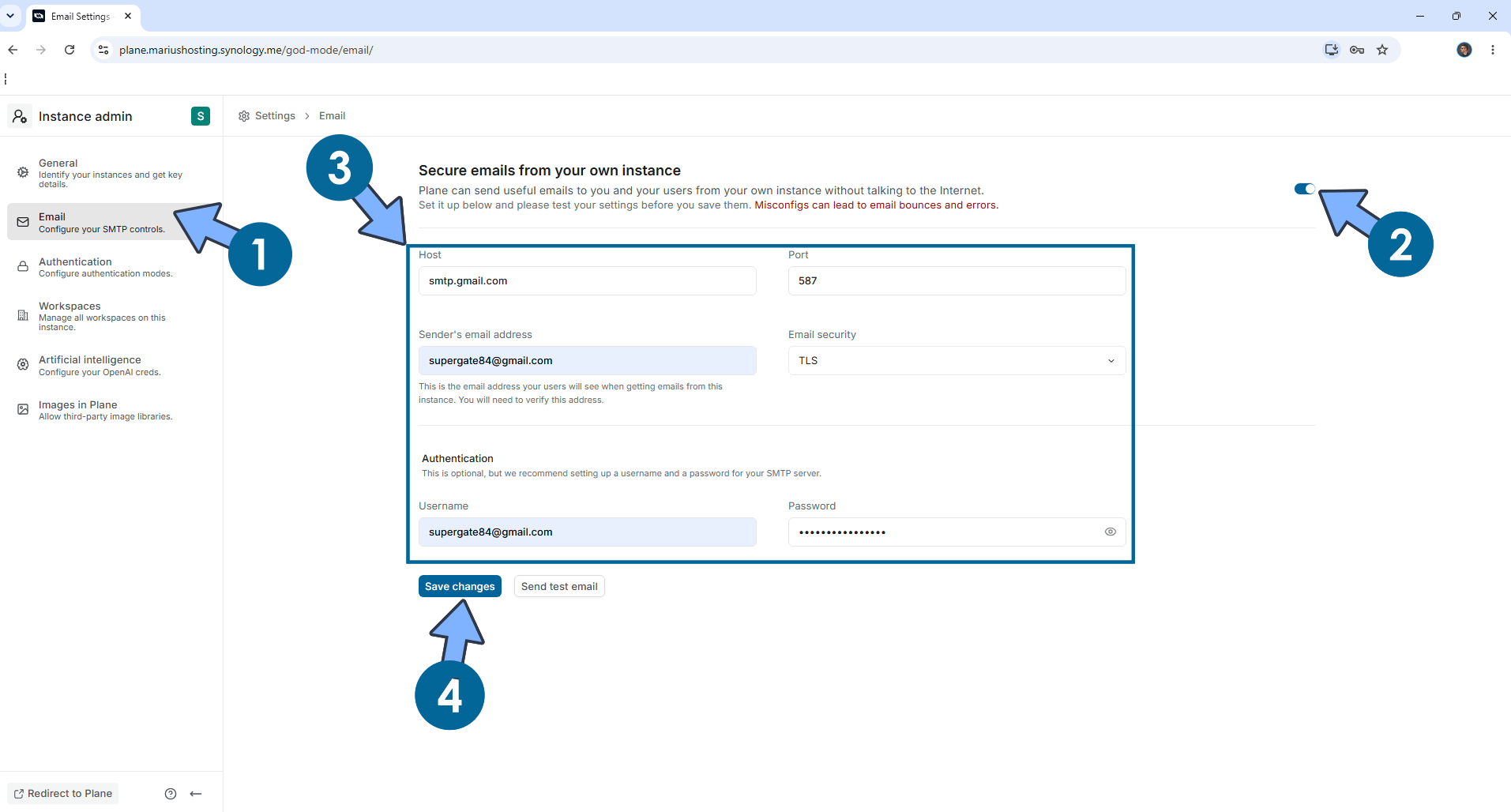
Task: Focus the Host input field
Action: [x=587, y=280]
